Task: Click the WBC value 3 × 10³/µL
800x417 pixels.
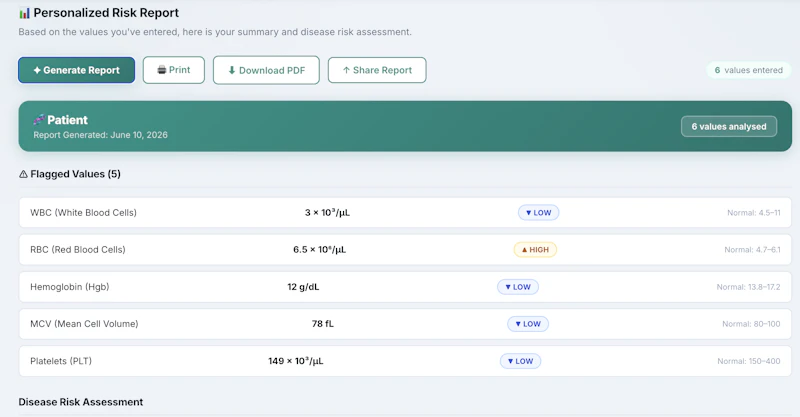Action: (x=327, y=213)
